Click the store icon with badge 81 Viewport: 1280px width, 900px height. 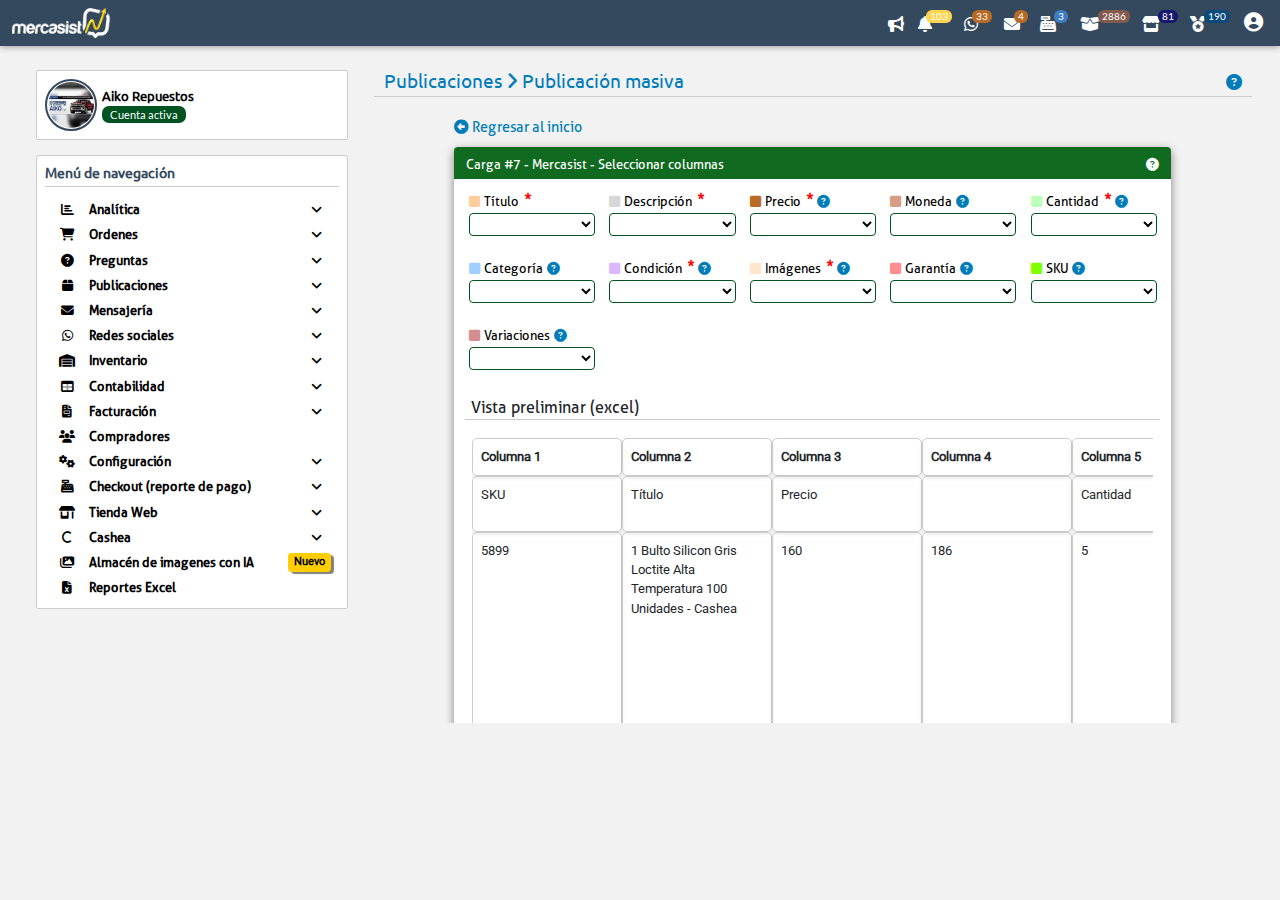click(1151, 24)
